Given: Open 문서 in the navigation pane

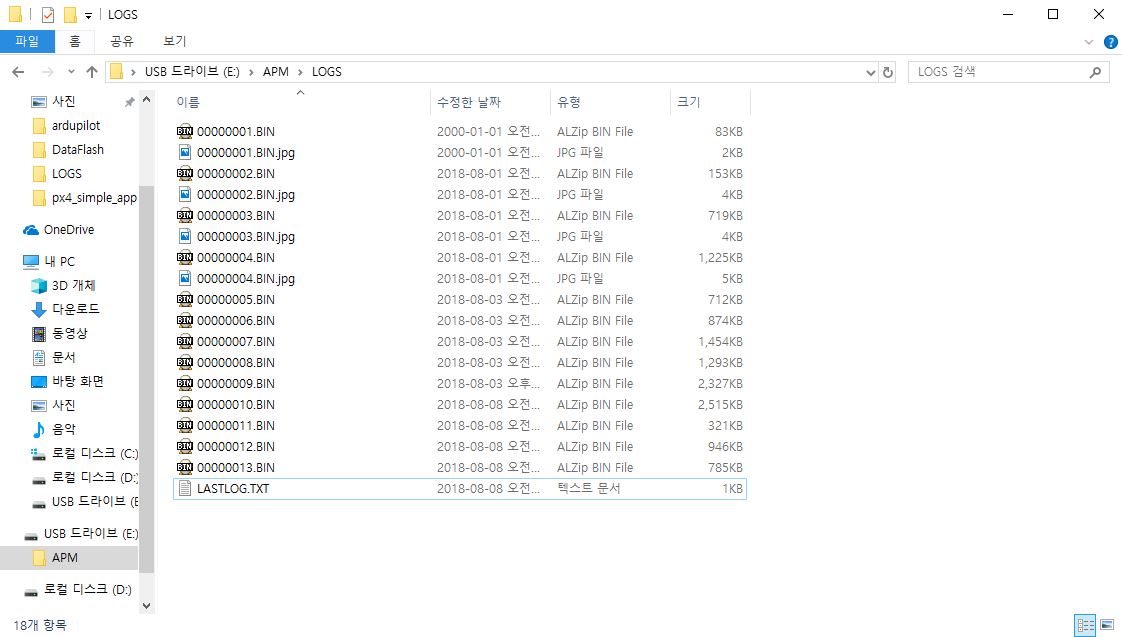Looking at the screenshot, I should (x=64, y=357).
